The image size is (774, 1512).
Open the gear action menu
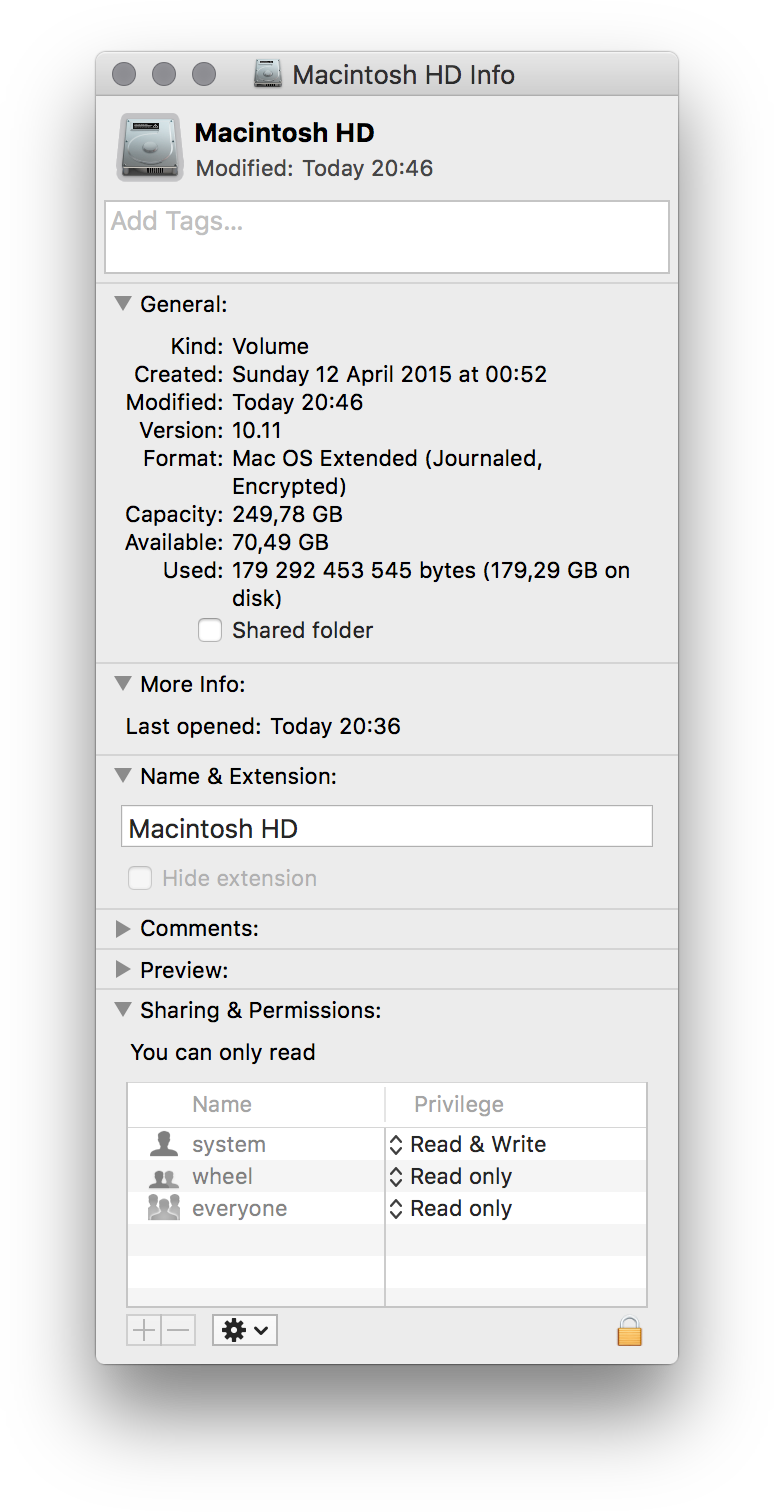click(x=245, y=1330)
